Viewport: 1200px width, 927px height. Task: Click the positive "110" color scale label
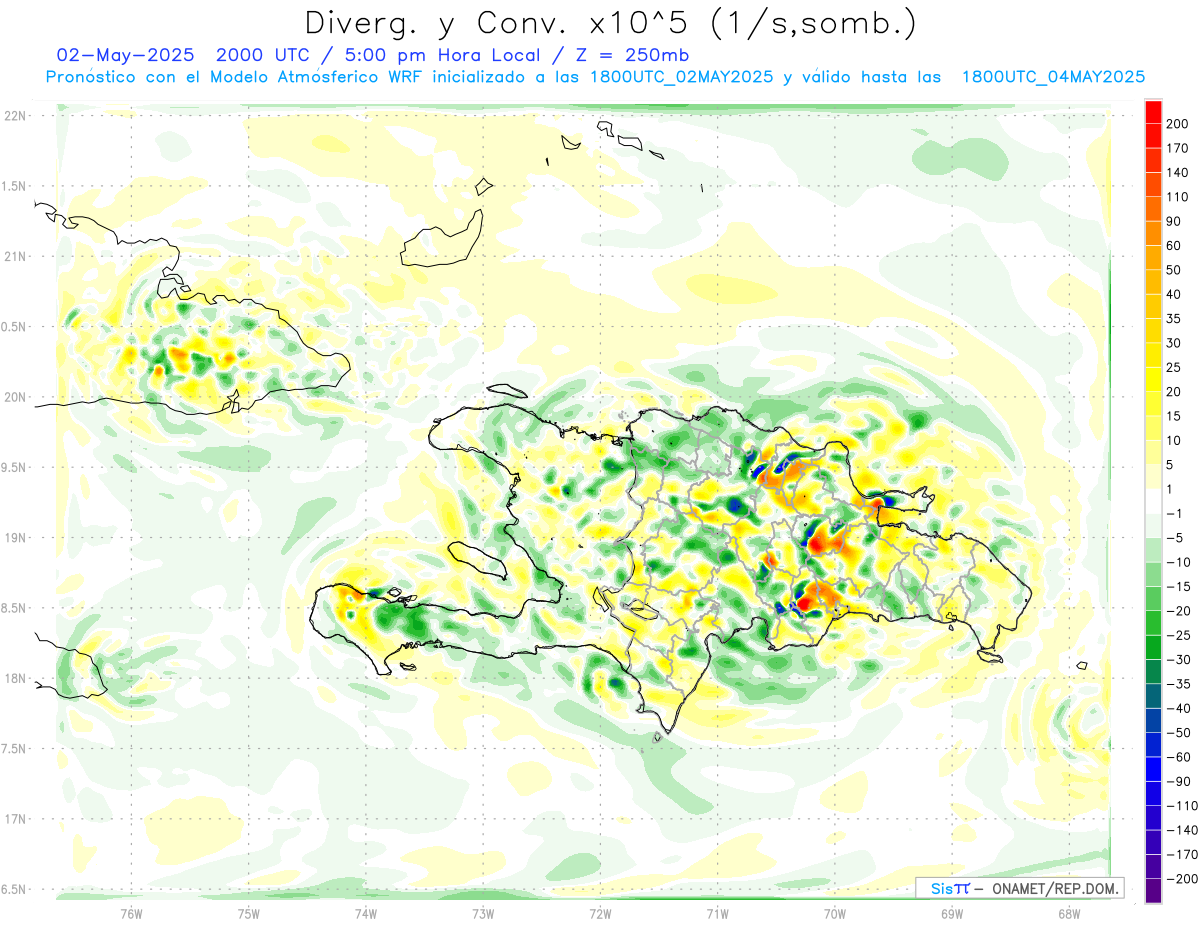pyautogui.click(x=1177, y=197)
